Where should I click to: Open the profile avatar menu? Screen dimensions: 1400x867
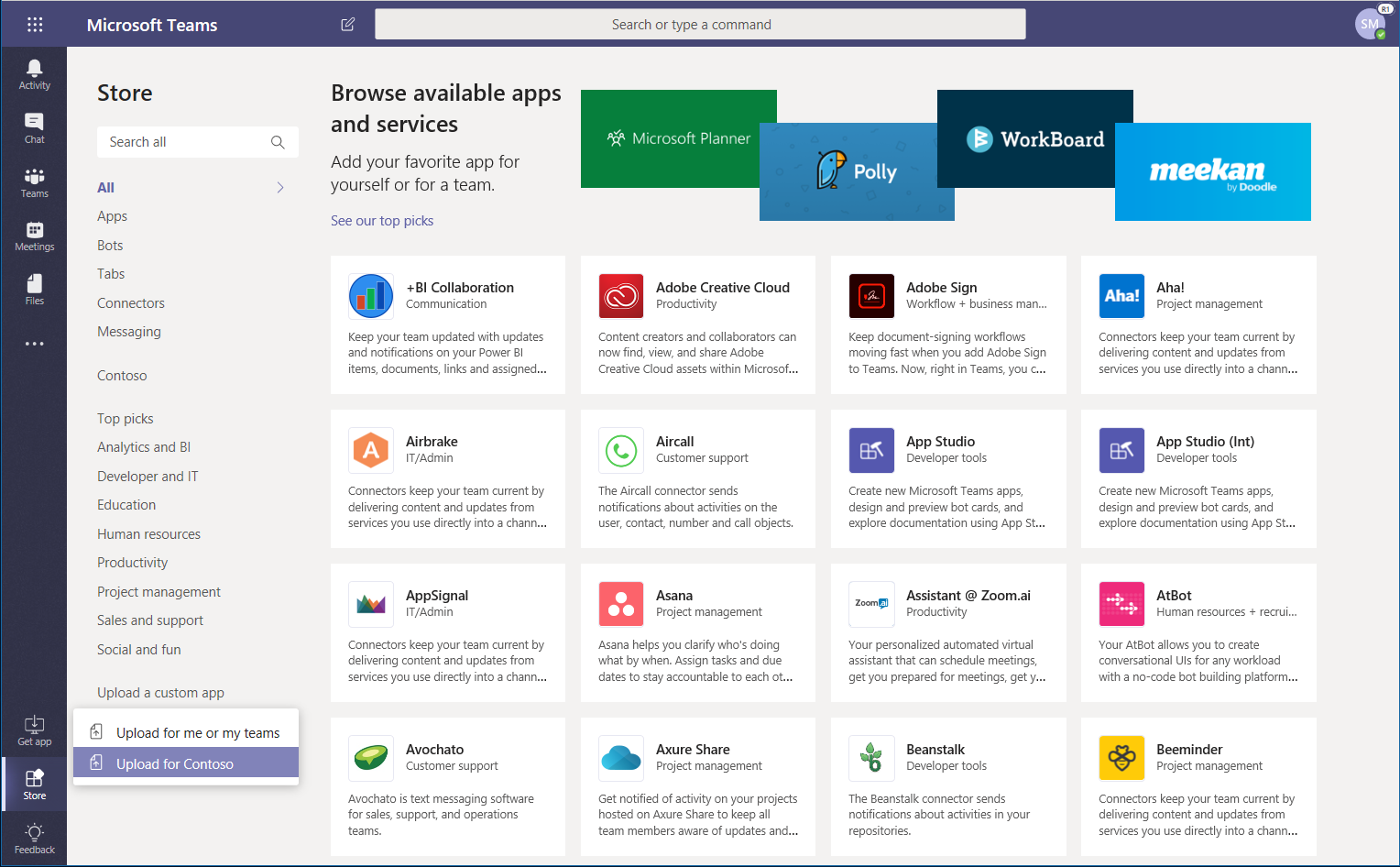[x=1370, y=25]
